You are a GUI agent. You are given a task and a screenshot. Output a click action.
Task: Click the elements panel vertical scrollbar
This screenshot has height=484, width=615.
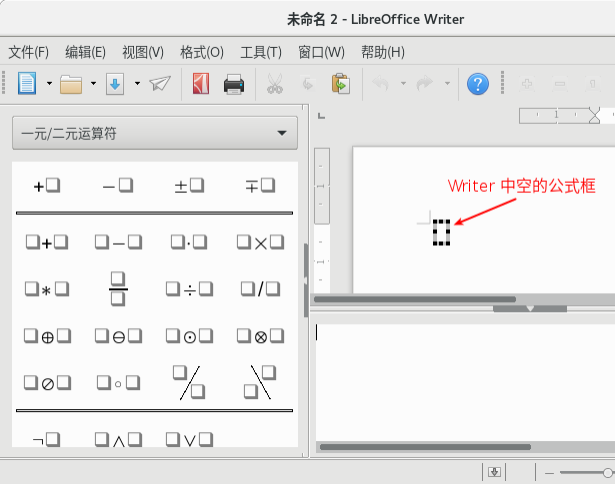[306, 280]
